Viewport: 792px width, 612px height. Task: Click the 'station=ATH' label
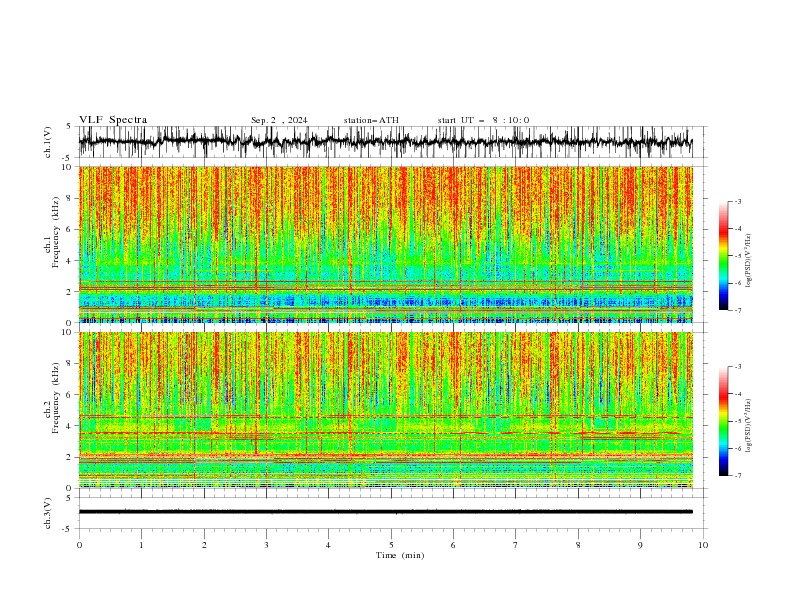point(371,120)
